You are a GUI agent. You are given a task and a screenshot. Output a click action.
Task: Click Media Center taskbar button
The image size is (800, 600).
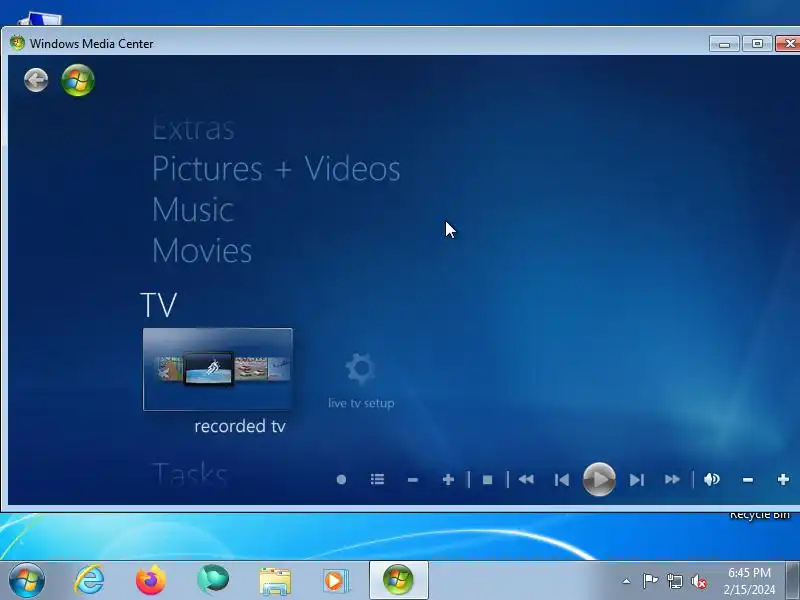[398, 580]
